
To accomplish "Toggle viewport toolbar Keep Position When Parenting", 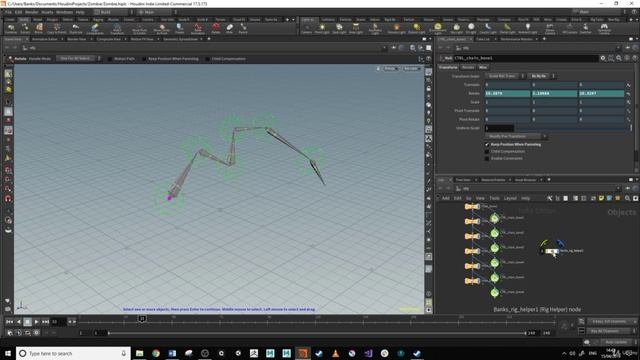I will pyautogui.click(x=144, y=59).
